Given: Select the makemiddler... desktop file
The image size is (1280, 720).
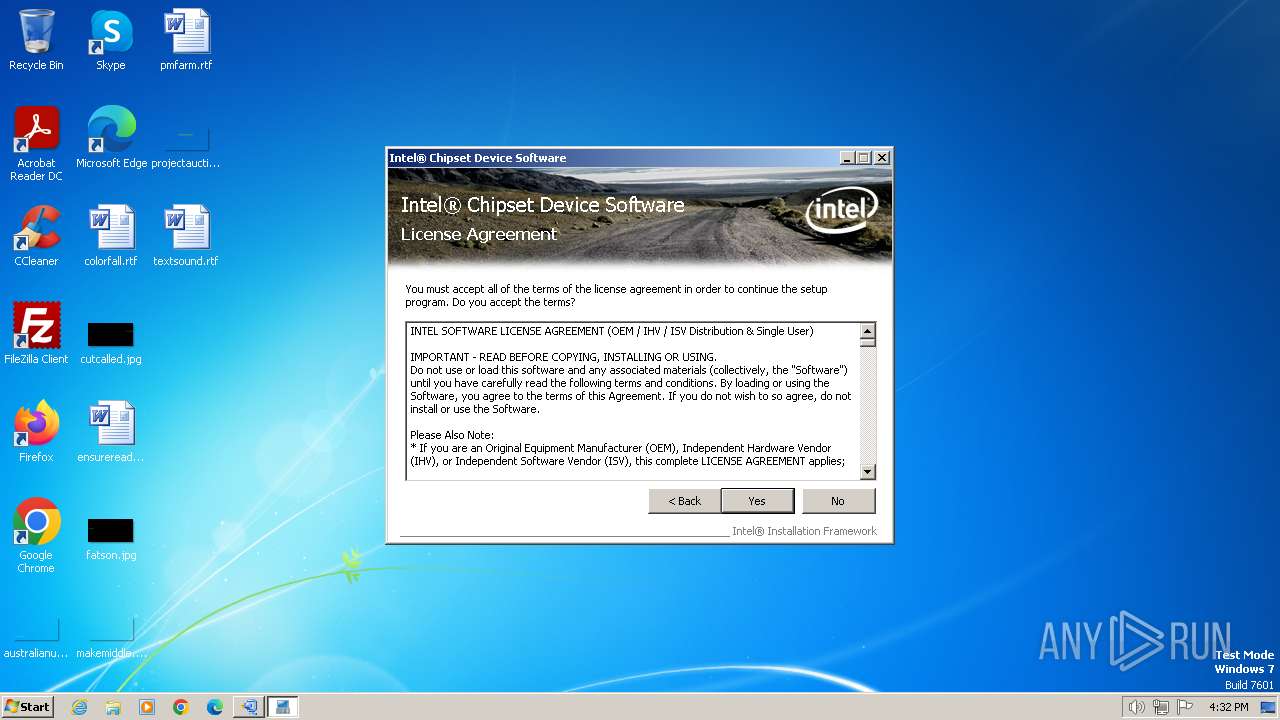Looking at the screenshot, I should [x=110, y=638].
